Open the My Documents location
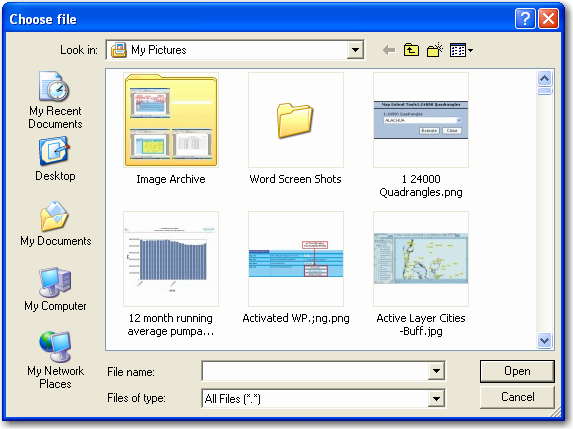The height and width of the screenshot is (429, 573). [x=56, y=224]
